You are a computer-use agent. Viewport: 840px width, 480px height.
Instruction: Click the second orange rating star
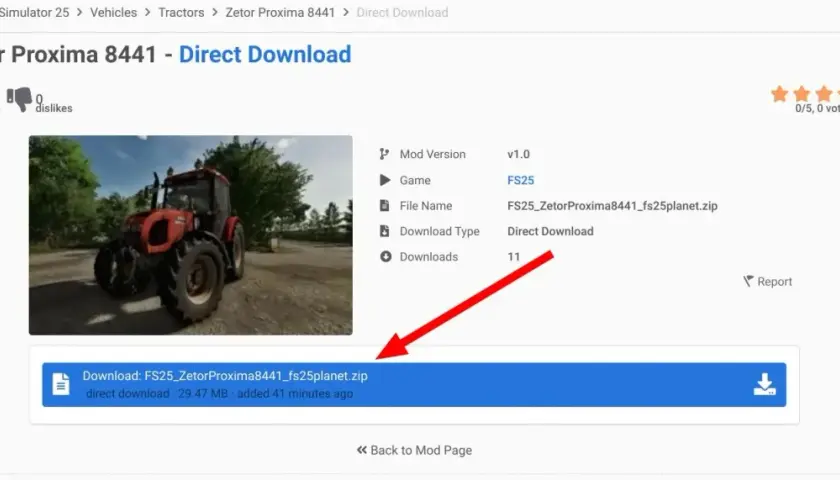coord(801,94)
